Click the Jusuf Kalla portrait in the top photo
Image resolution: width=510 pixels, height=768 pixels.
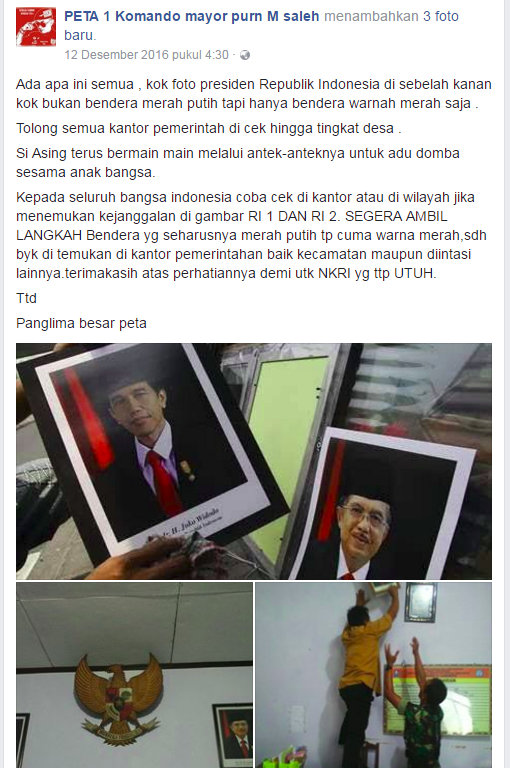(x=387, y=504)
